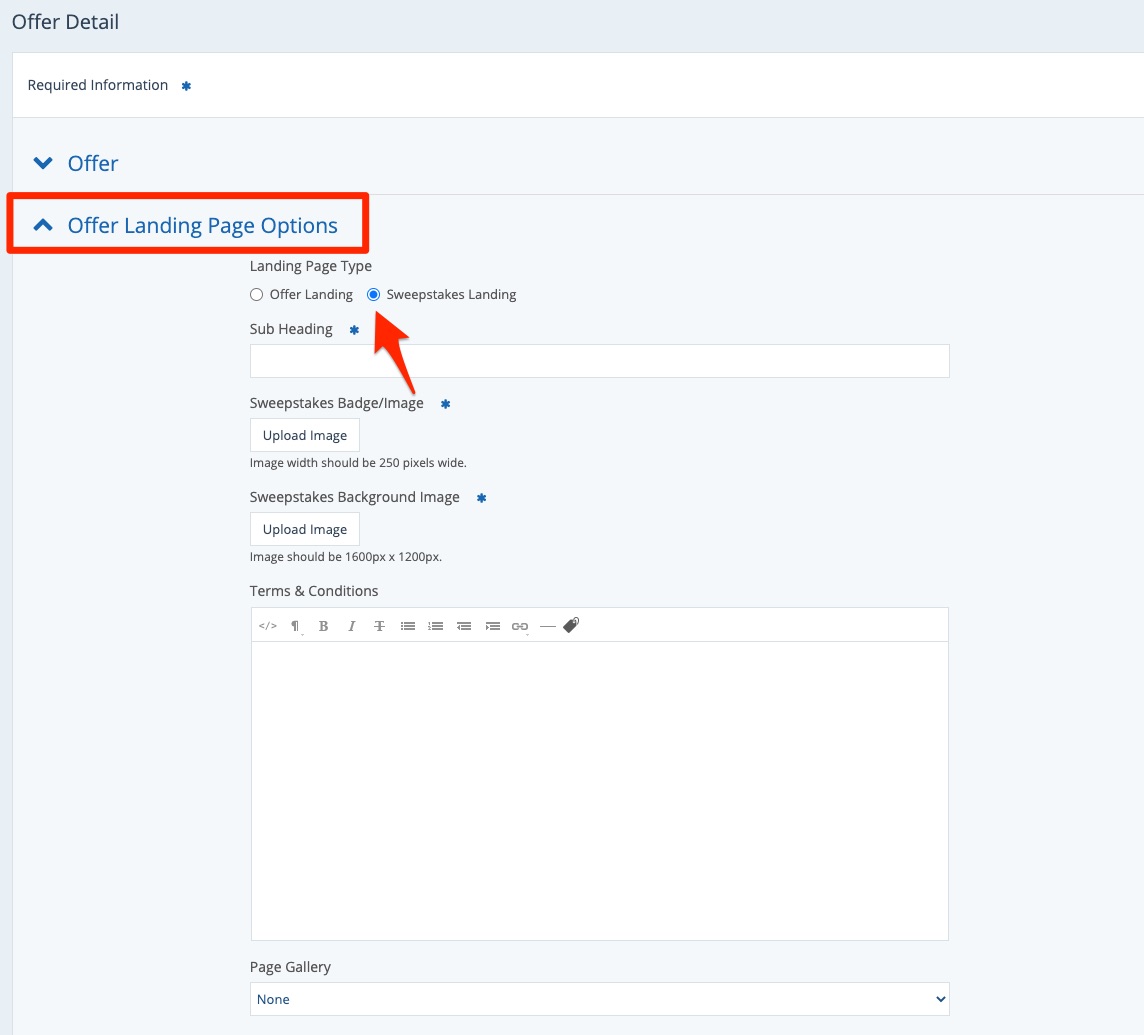The height and width of the screenshot is (1035, 1144).
Task: Insert ordered numbered list
Action: [436, 626]
